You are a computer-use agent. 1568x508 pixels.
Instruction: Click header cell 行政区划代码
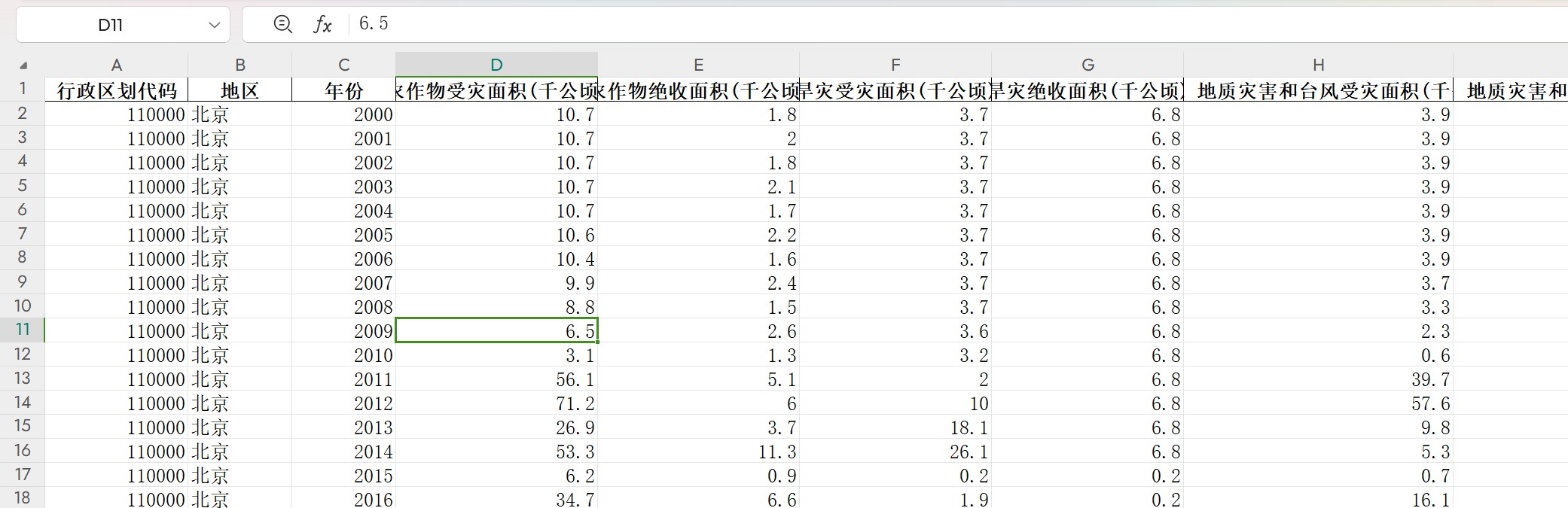(x=117, y=90)
